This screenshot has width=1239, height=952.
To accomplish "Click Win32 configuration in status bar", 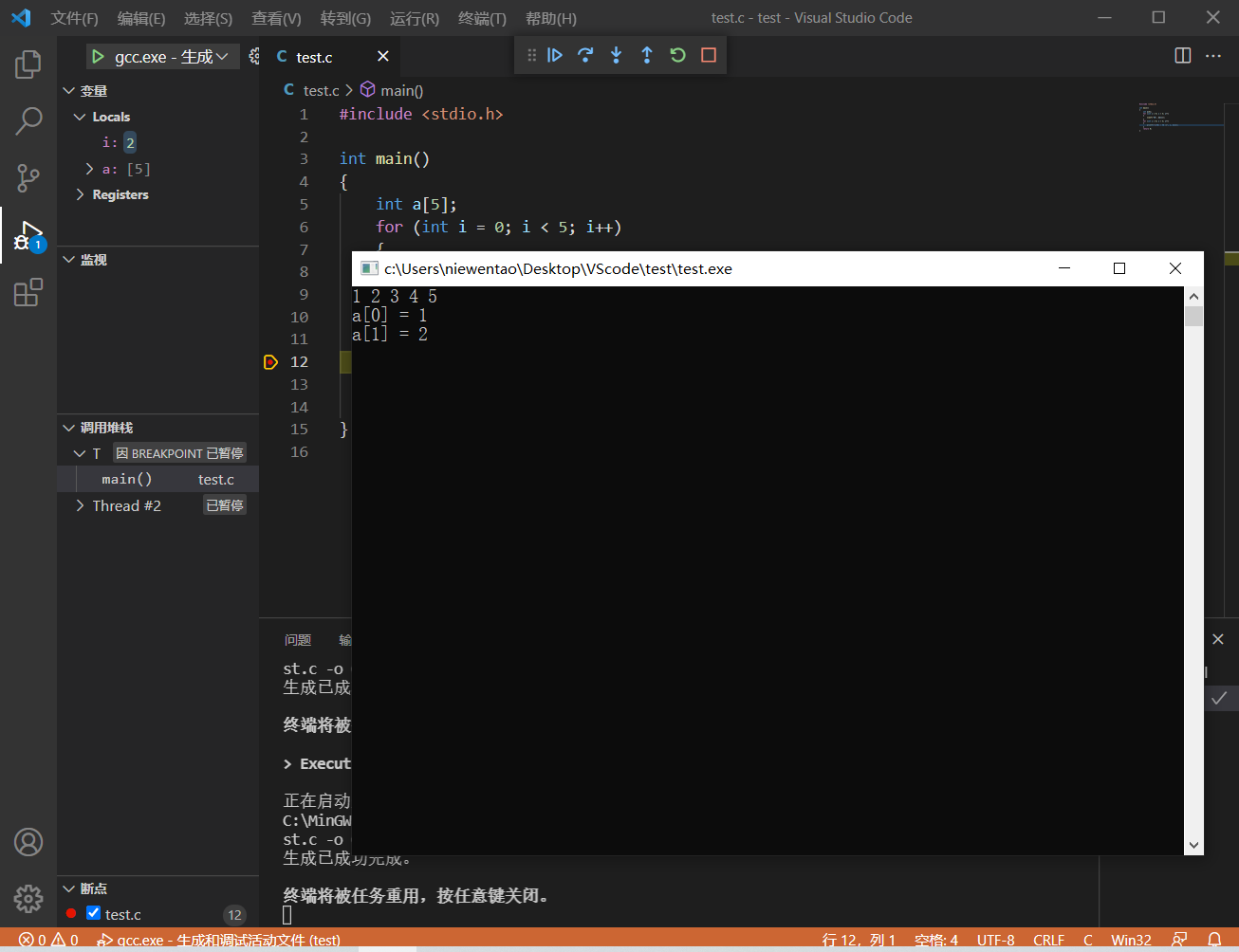I will (1131, 941).
